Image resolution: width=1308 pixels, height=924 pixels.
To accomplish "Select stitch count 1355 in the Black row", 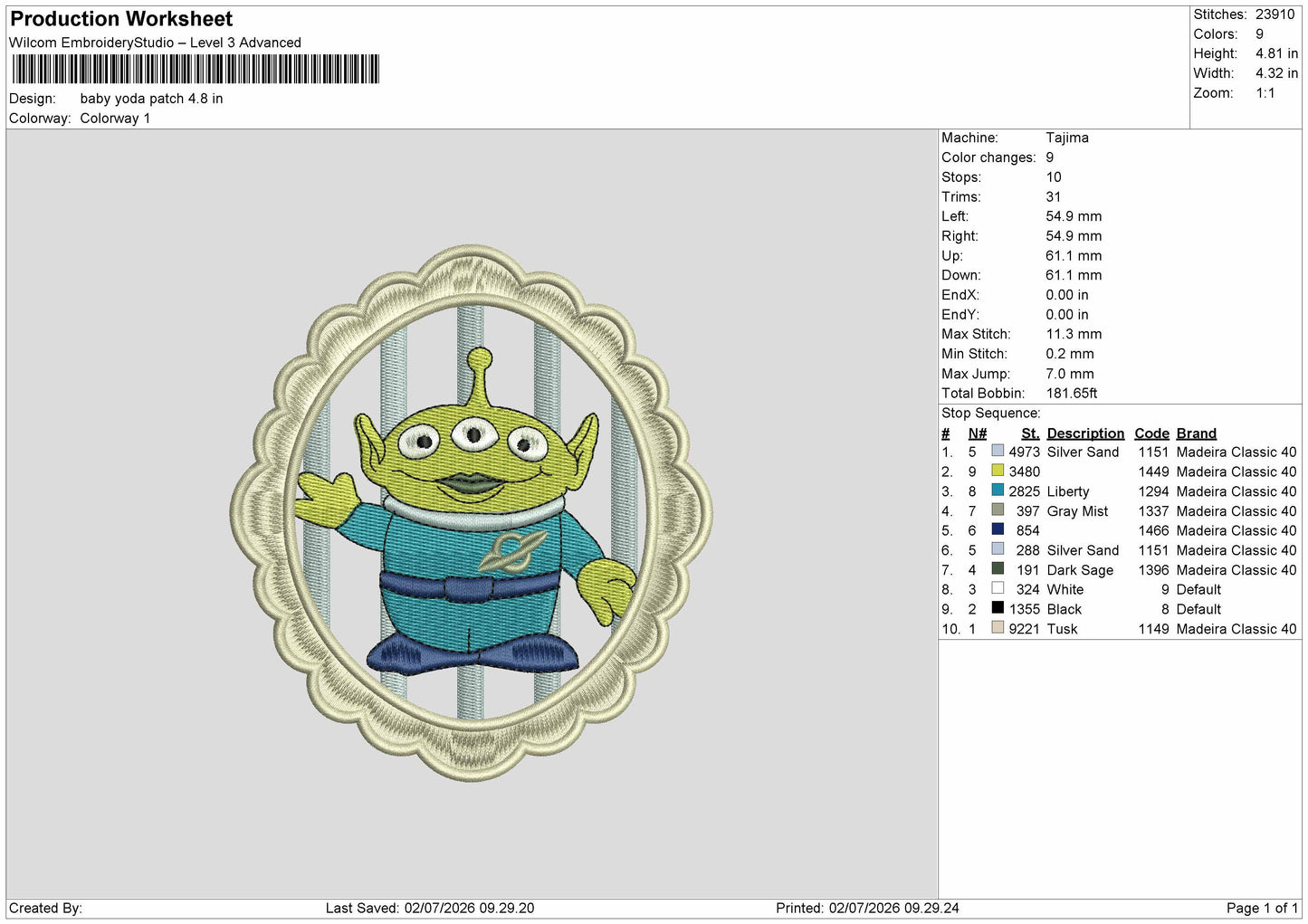I will pyautogui.click(x=1025, y=610).
